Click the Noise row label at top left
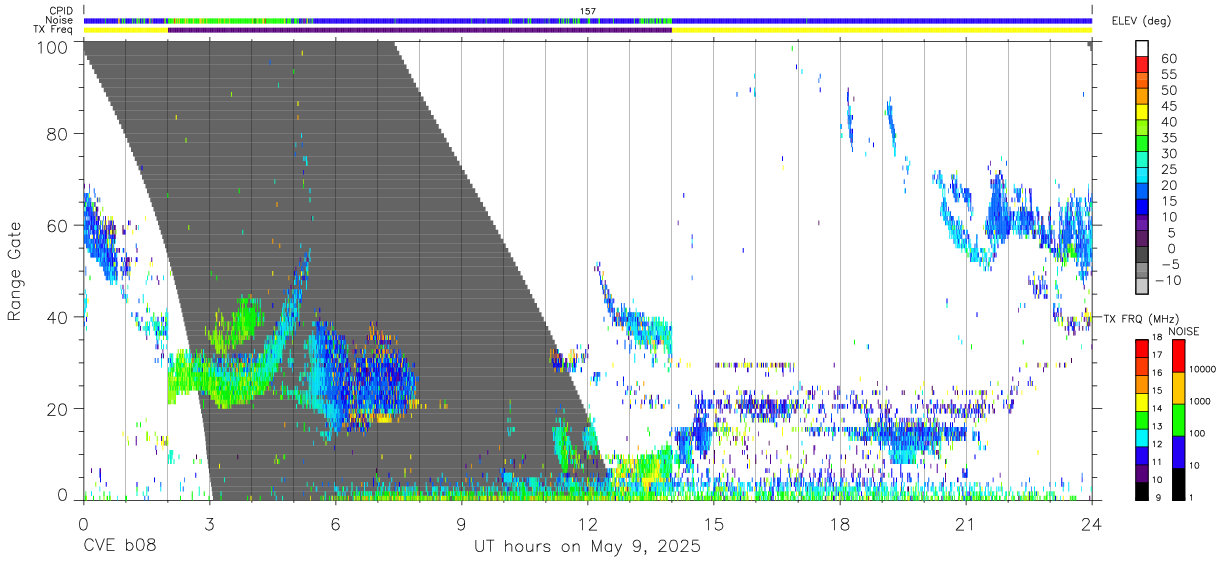The height and width of the screenshot is (567, 1228). pos(60,20)
